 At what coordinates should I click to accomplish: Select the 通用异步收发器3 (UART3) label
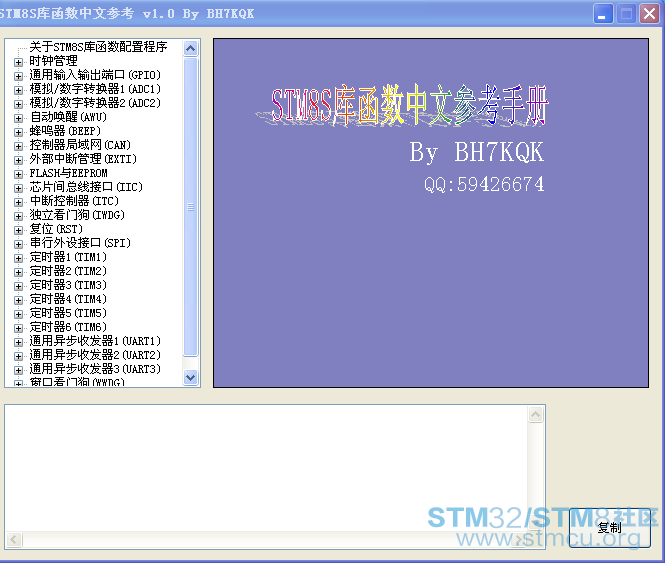coord(95,369)
